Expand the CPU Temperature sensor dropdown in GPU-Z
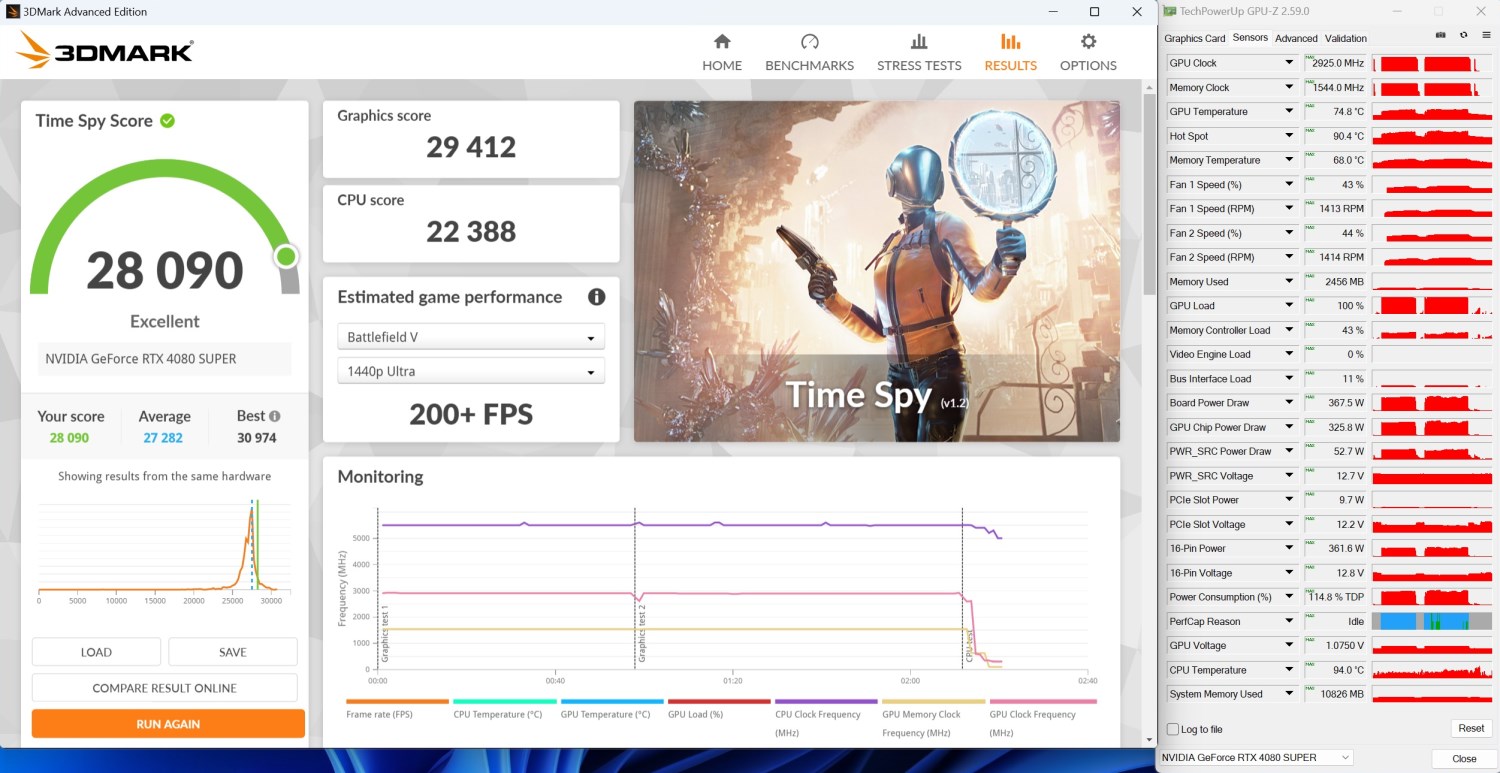This screenshot has width=1500, height=773. click(1289, 670)
